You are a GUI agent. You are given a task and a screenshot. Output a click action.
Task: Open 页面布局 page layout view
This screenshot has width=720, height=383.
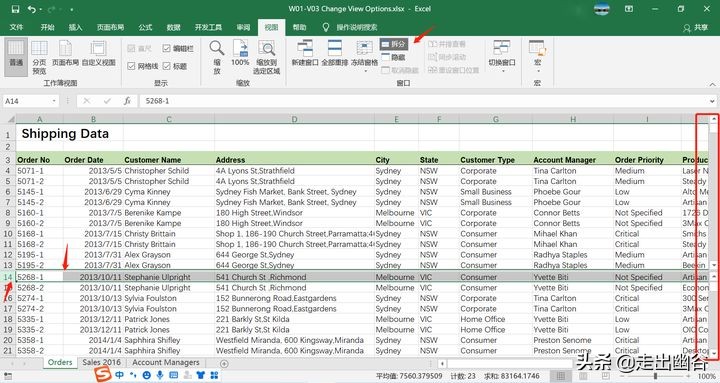(x=65, y=53)
